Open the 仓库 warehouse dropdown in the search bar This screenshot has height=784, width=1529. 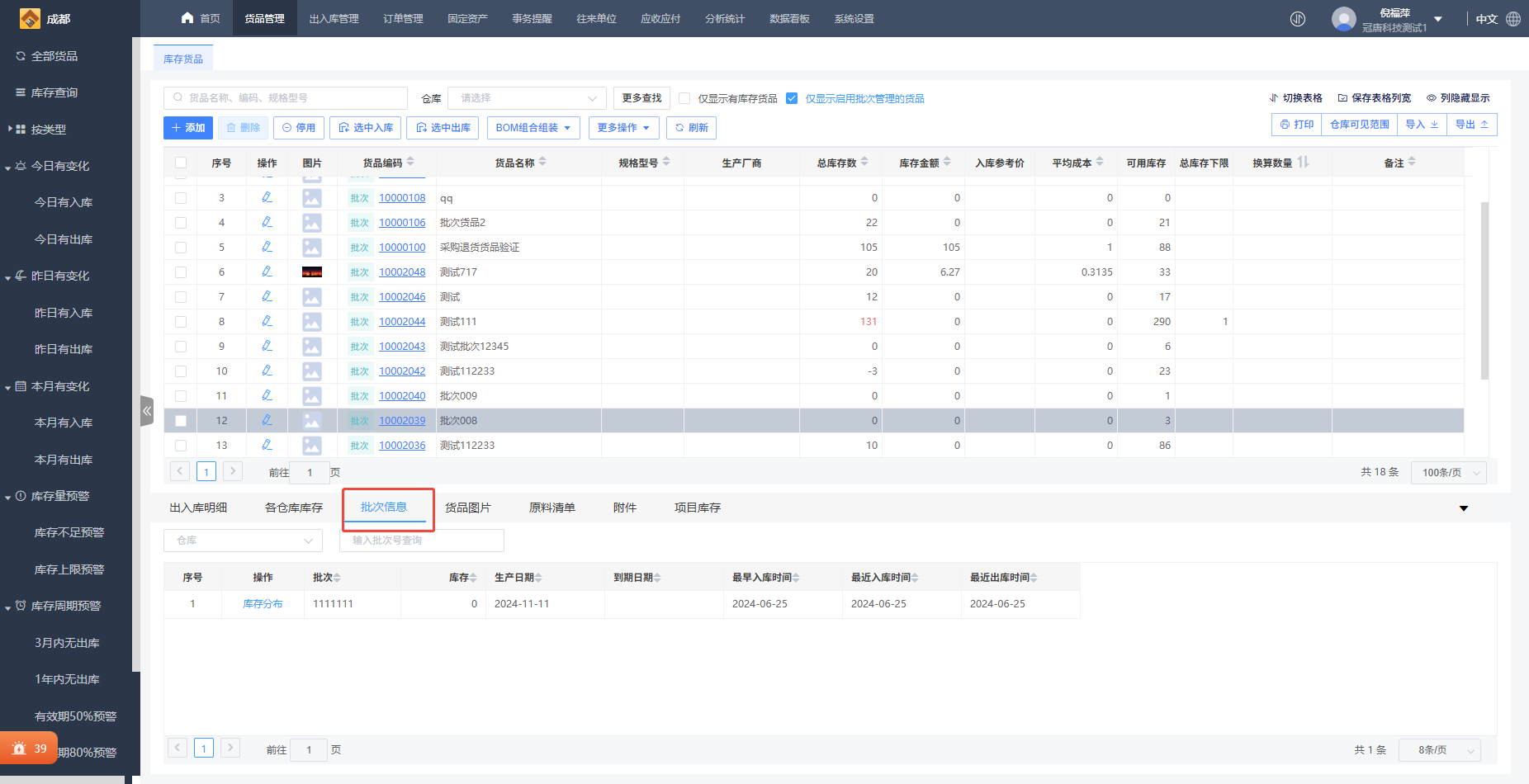[527, 98]
